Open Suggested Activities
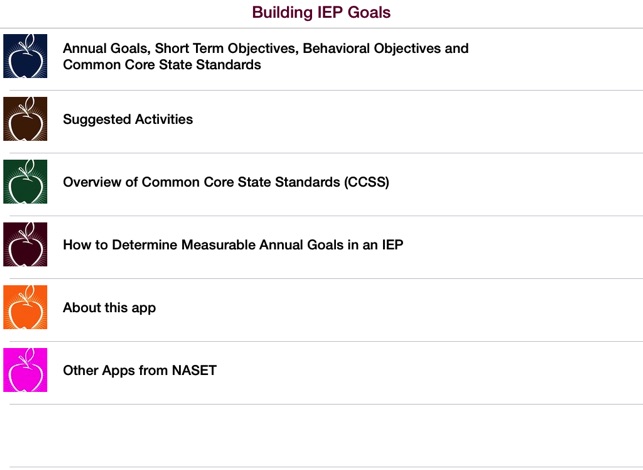 click(322, 122)
